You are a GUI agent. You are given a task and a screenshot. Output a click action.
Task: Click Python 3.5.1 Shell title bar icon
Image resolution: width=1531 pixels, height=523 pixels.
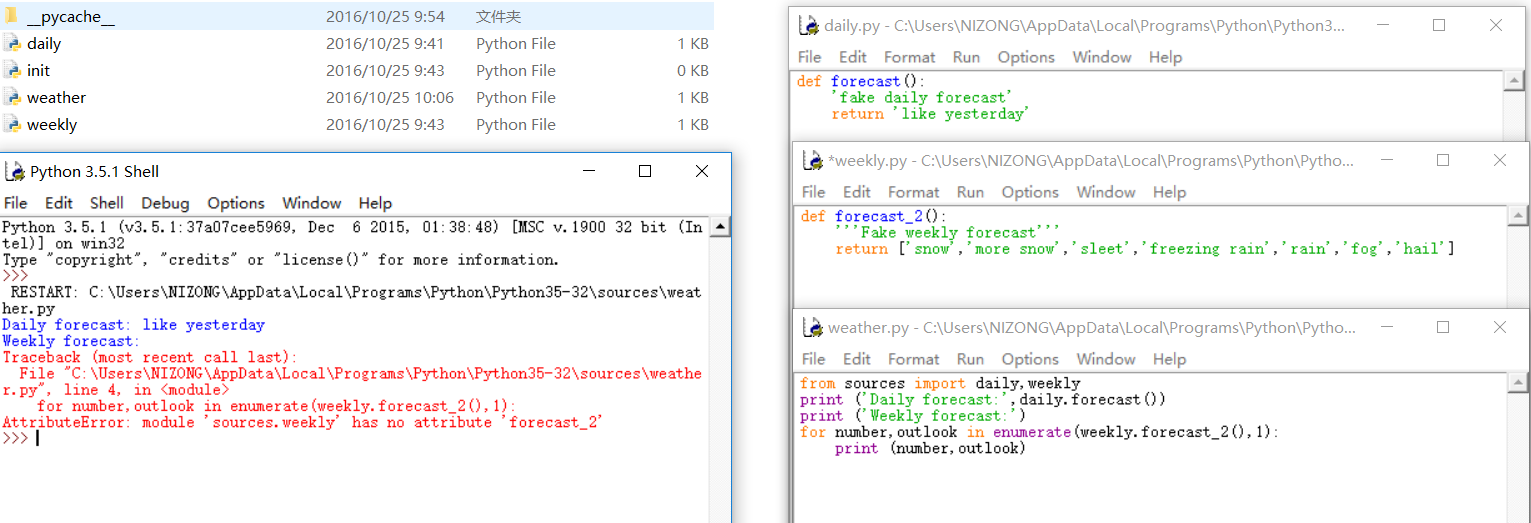pos(14,172)
